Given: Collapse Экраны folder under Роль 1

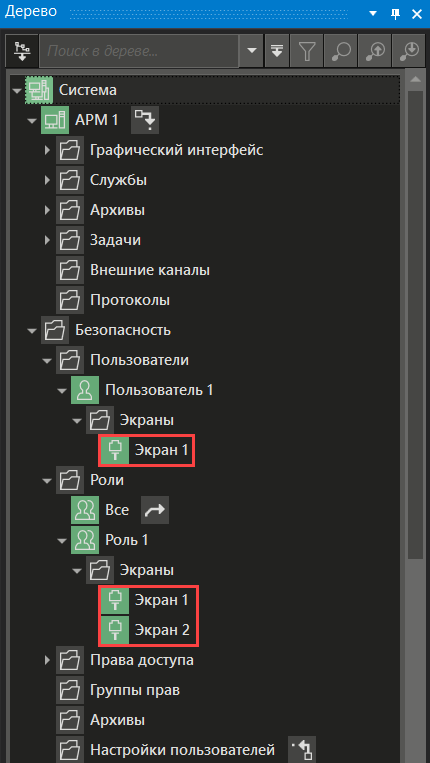Looking at the screenshot, I should click(x=77, y=571).
